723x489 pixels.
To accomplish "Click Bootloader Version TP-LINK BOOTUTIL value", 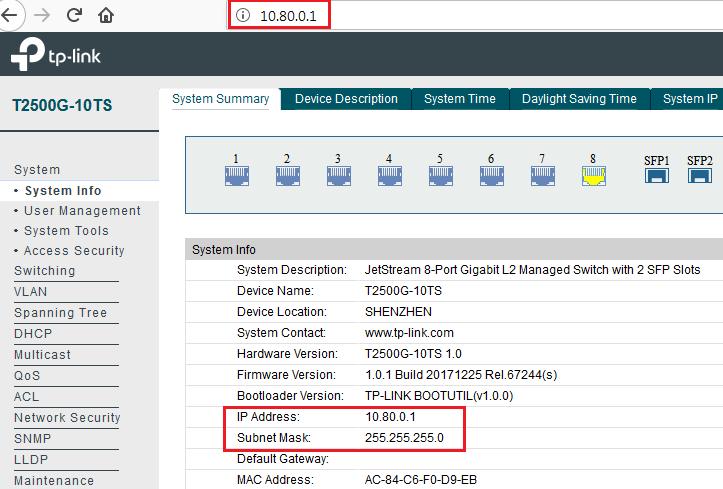I will click(439, 395).
